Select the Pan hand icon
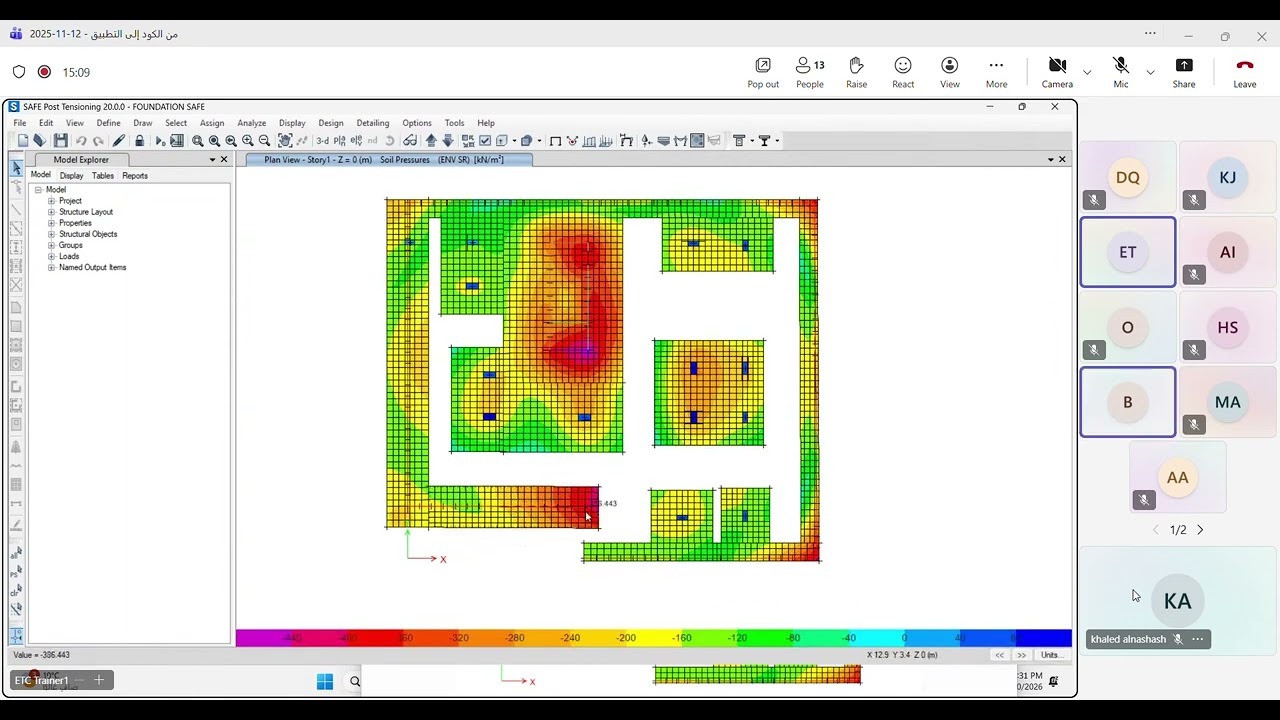Viewport: 1280px width, 720px height. click(x=285, y=141)
